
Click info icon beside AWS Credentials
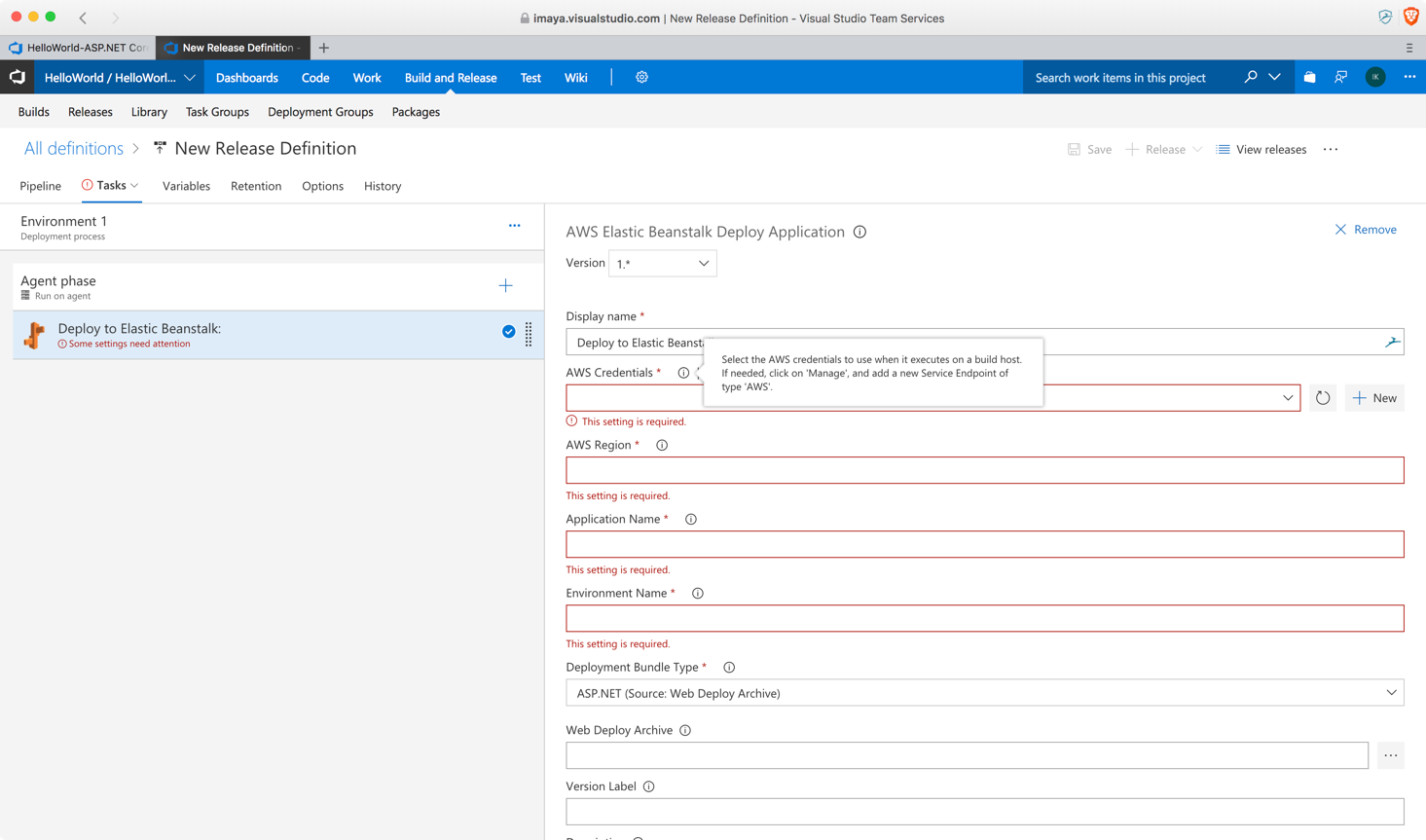pos(683,373)
